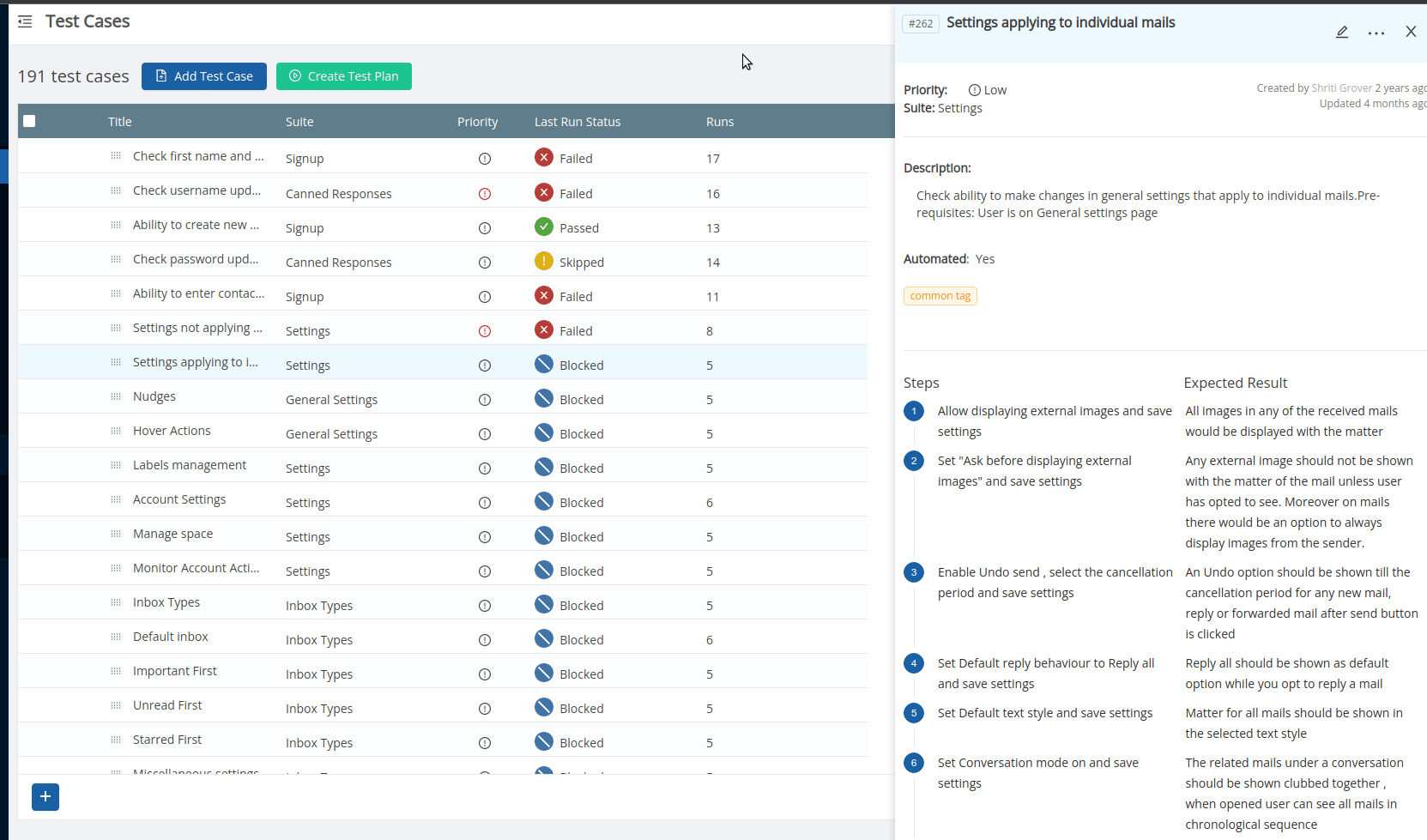Click the common tag label
Image resolution: width=1427 pixels, height=840 pixels.
pos(940,296)
